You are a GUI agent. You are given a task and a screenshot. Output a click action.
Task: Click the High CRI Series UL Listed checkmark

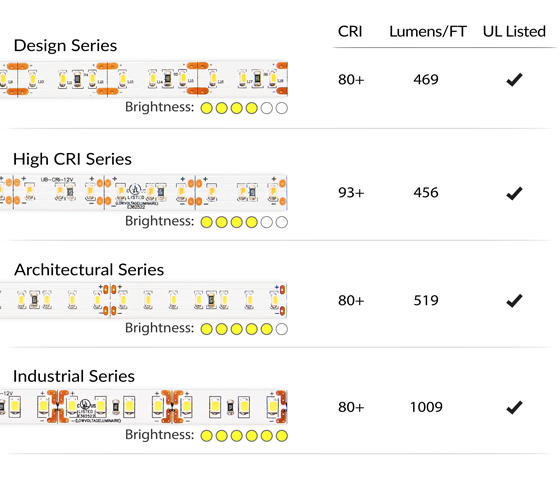[514, 193]
